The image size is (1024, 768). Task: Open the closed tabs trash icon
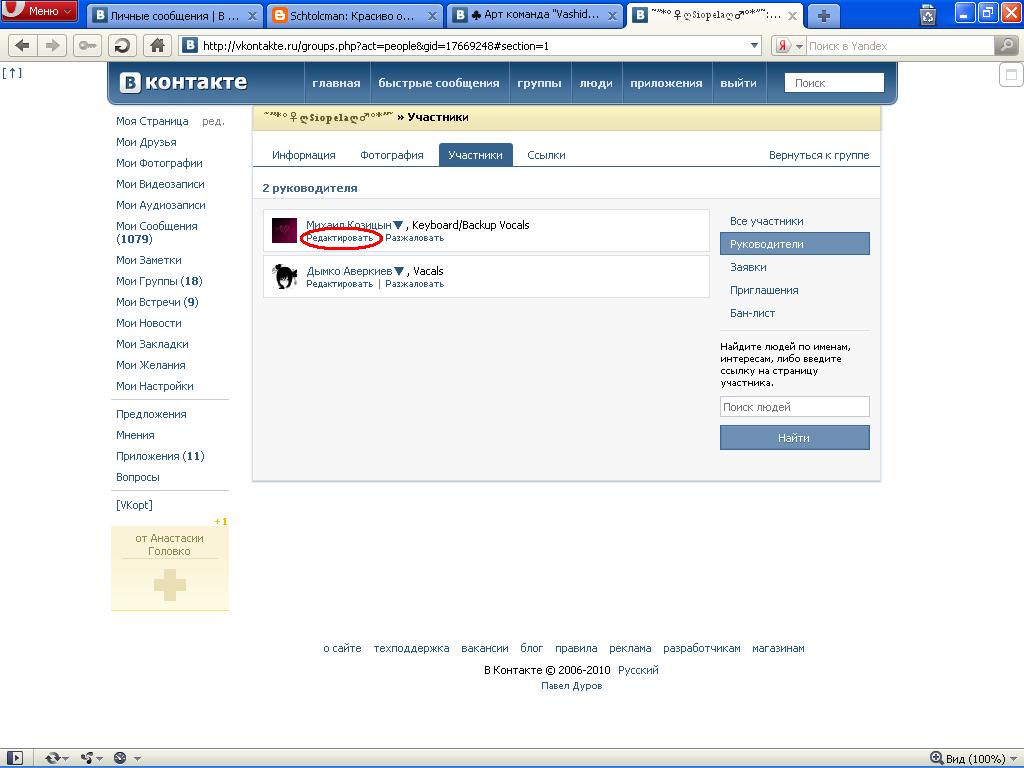(927, 14)
